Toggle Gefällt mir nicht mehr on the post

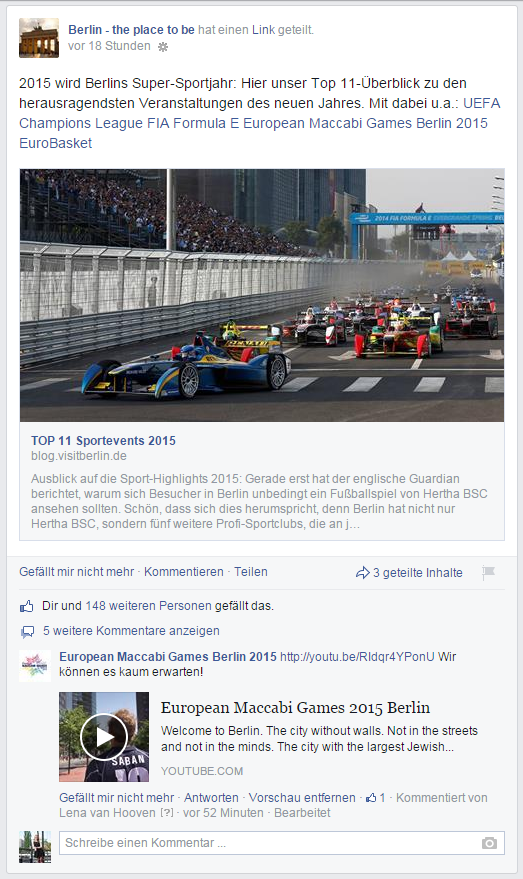pos(76,572)
